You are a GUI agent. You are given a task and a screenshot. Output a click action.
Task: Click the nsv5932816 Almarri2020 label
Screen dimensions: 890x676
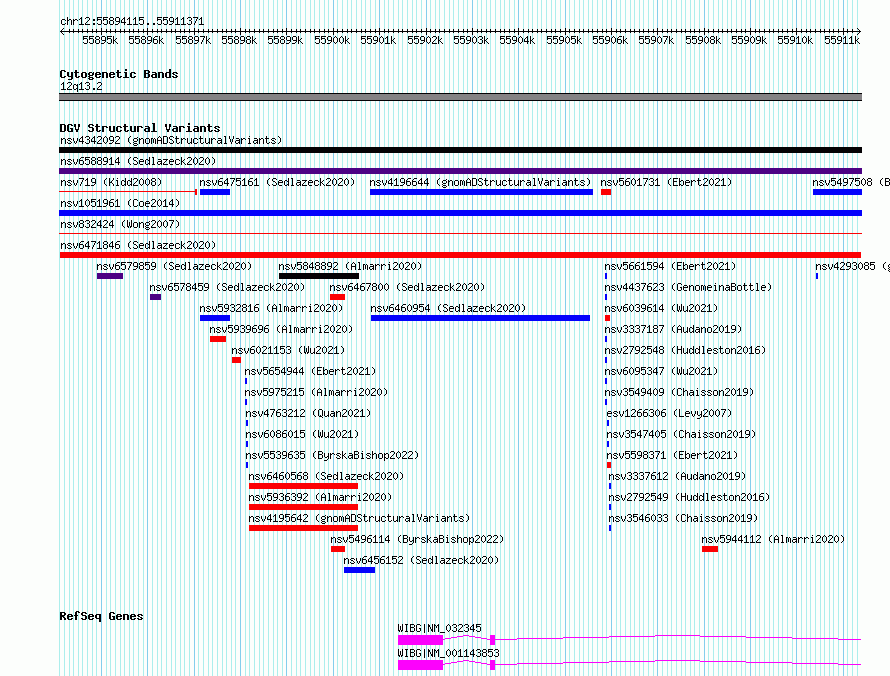(271, 308)
